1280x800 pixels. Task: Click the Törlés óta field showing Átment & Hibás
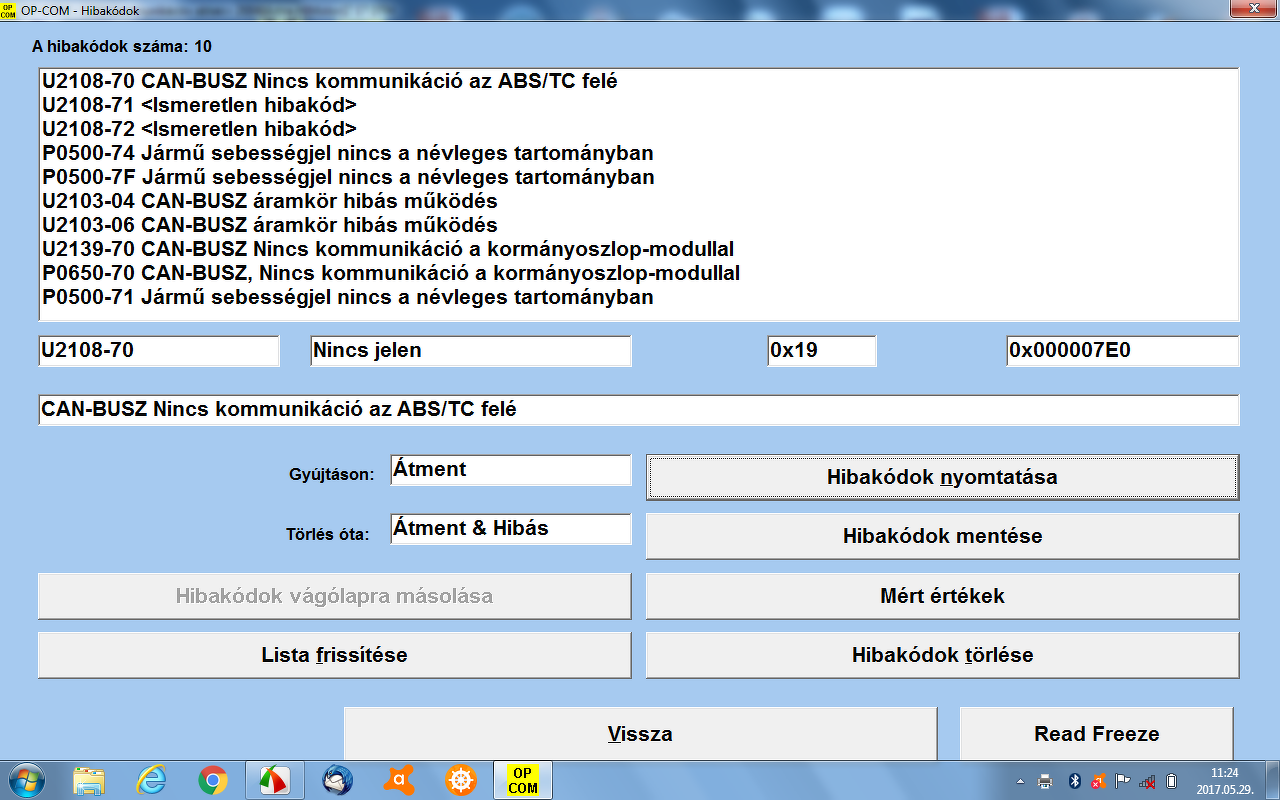pos(511,529)
